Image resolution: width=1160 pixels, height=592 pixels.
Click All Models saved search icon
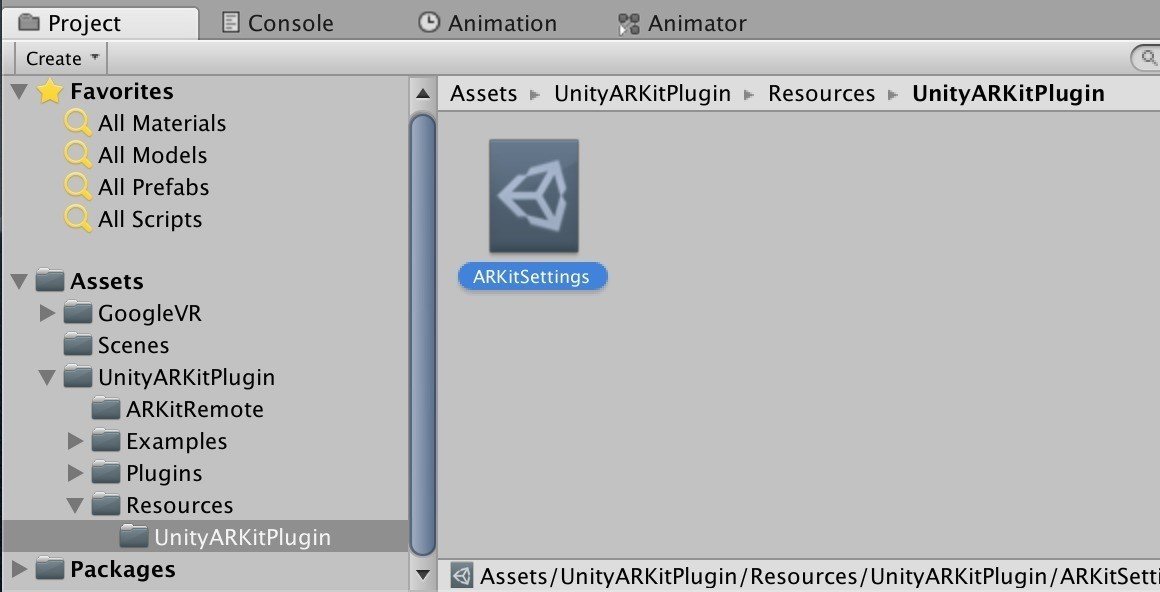pyautogui.click(x=78, y=155)
